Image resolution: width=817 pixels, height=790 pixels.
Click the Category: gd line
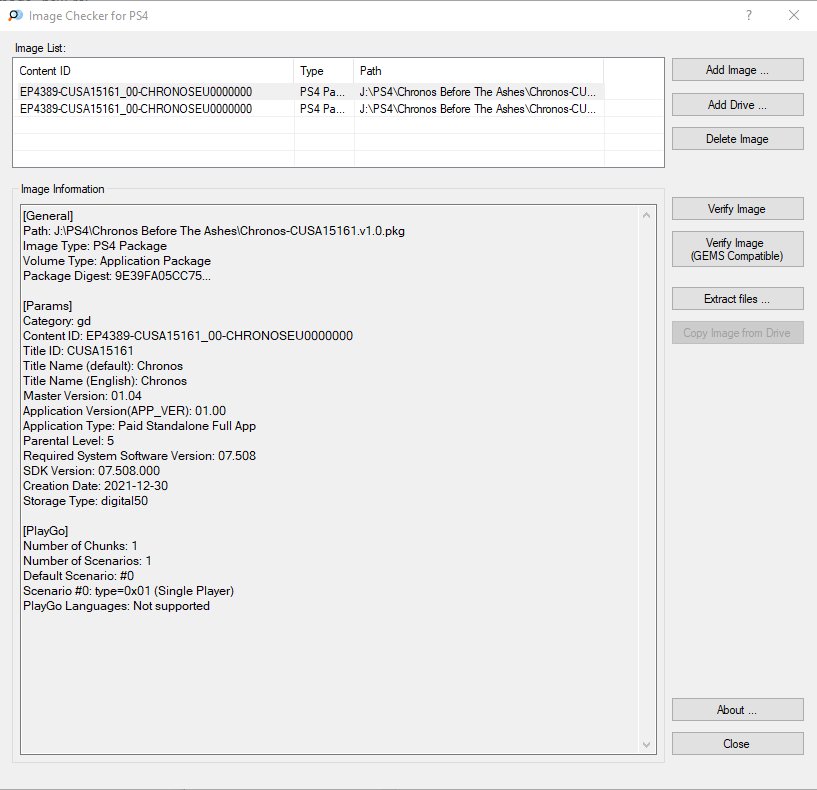pos(57,320)
